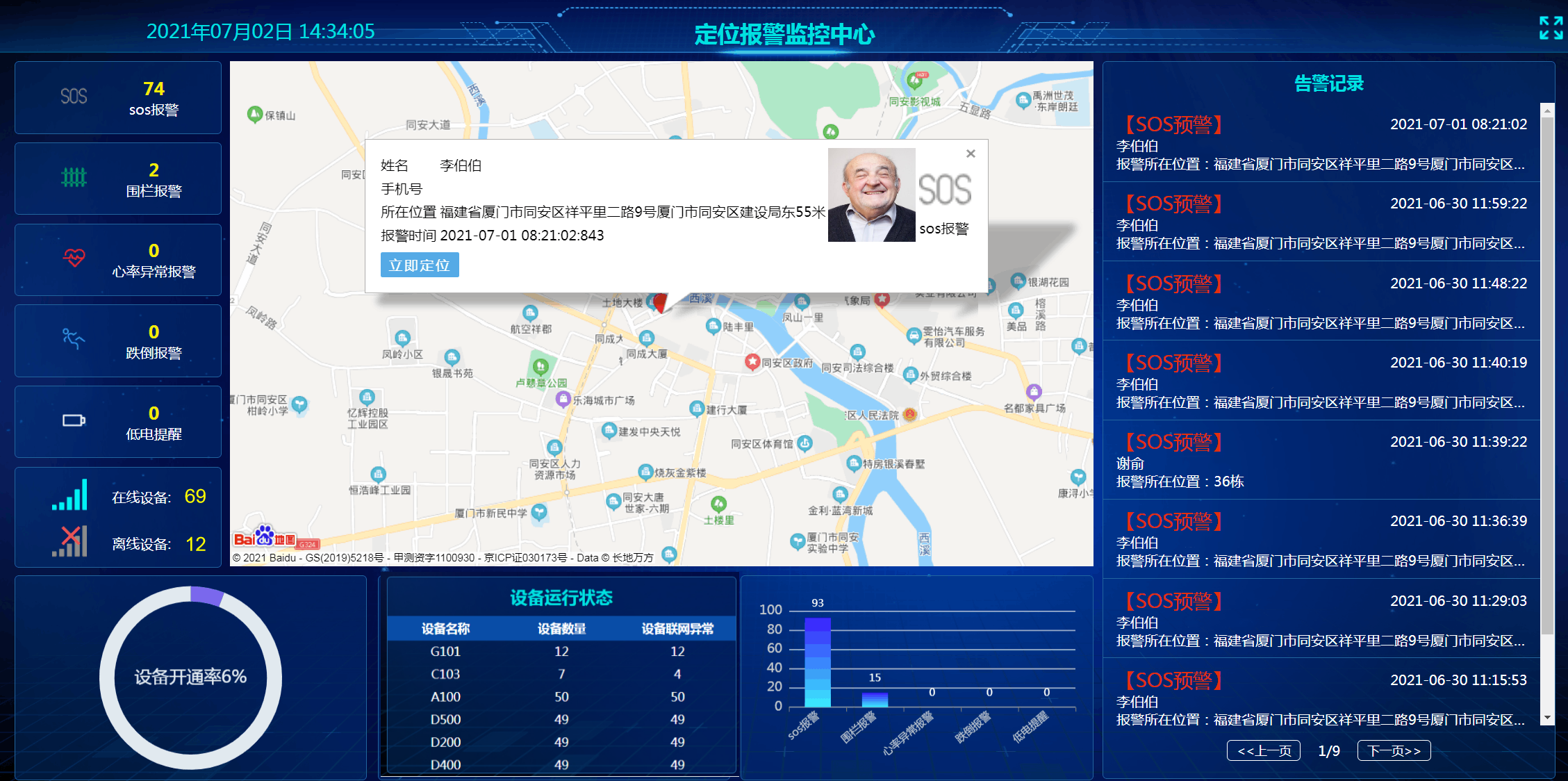This screenshot has width=1568, height=781.
Task: Click the fall alarm running-figure icon
Action: click(x=74, y=339)
